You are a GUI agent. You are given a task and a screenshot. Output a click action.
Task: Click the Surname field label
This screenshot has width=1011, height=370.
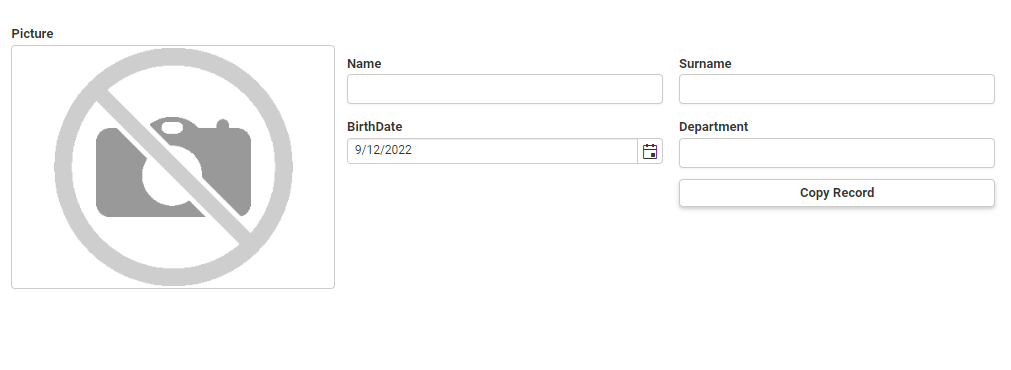point(705,64)
